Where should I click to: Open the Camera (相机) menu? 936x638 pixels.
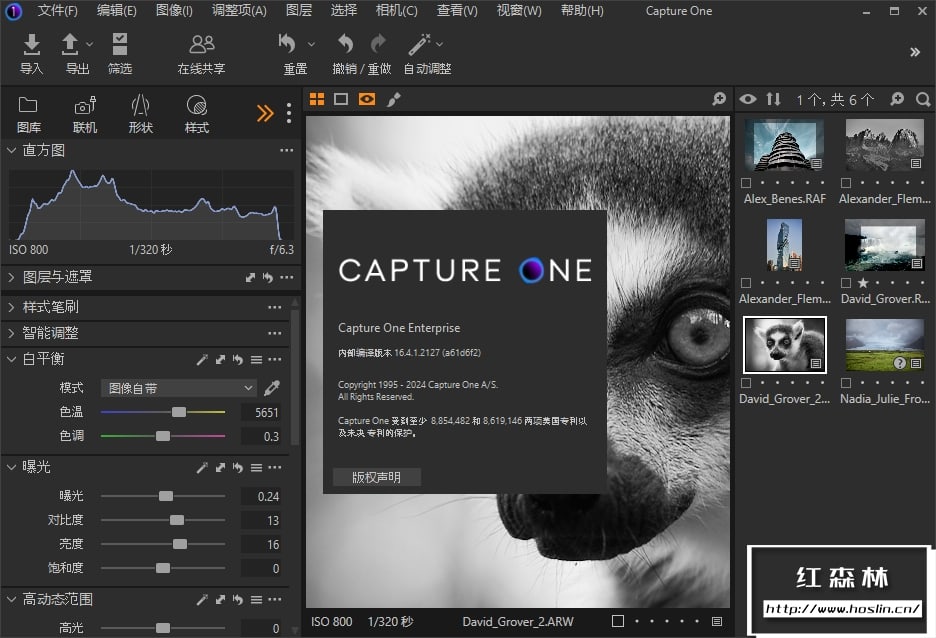pyautogui.click(x=396, y=11)
